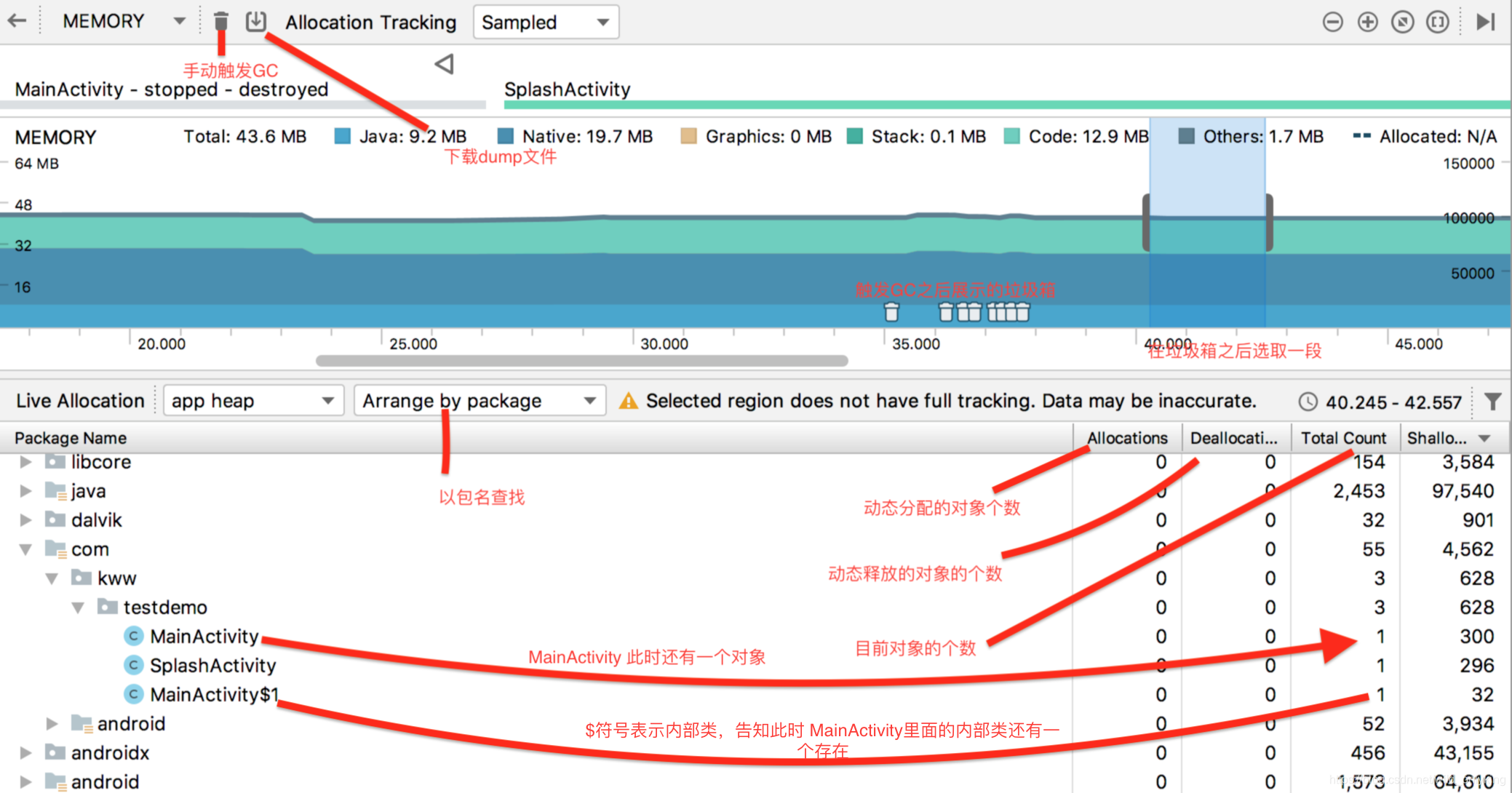Reset timeline zoom
Viewport: 1512px width, 793px height.
(x=1402, y=23)
